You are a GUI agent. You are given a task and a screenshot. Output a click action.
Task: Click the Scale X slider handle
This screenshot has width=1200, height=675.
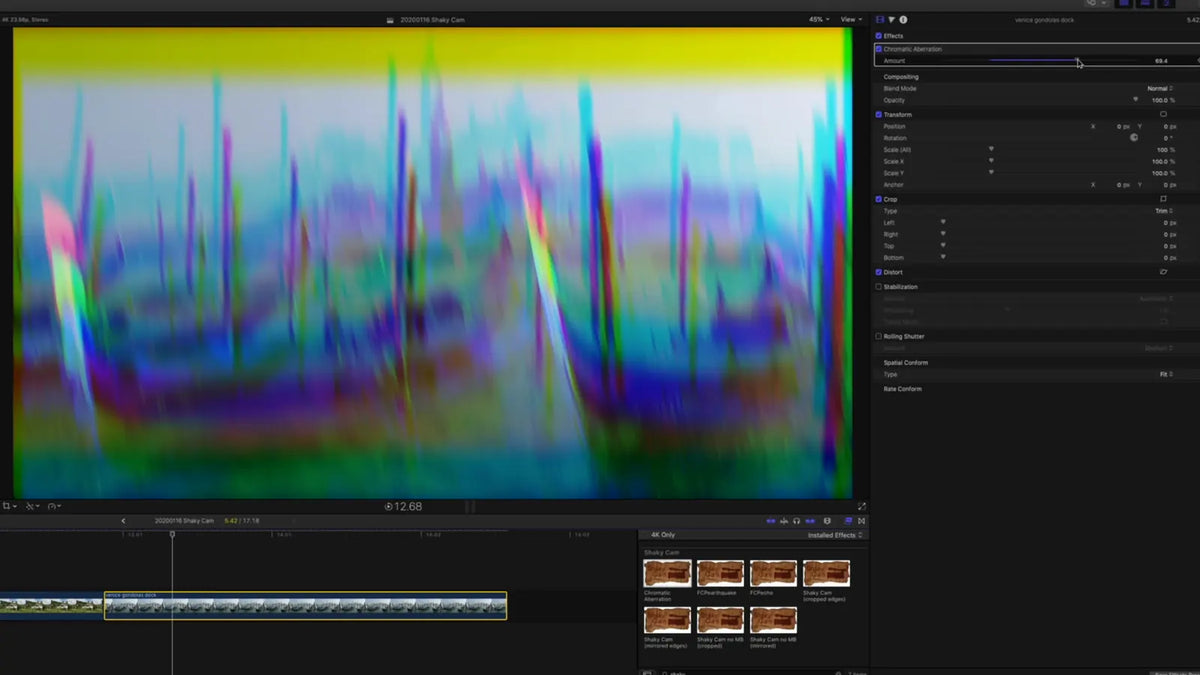991,161
